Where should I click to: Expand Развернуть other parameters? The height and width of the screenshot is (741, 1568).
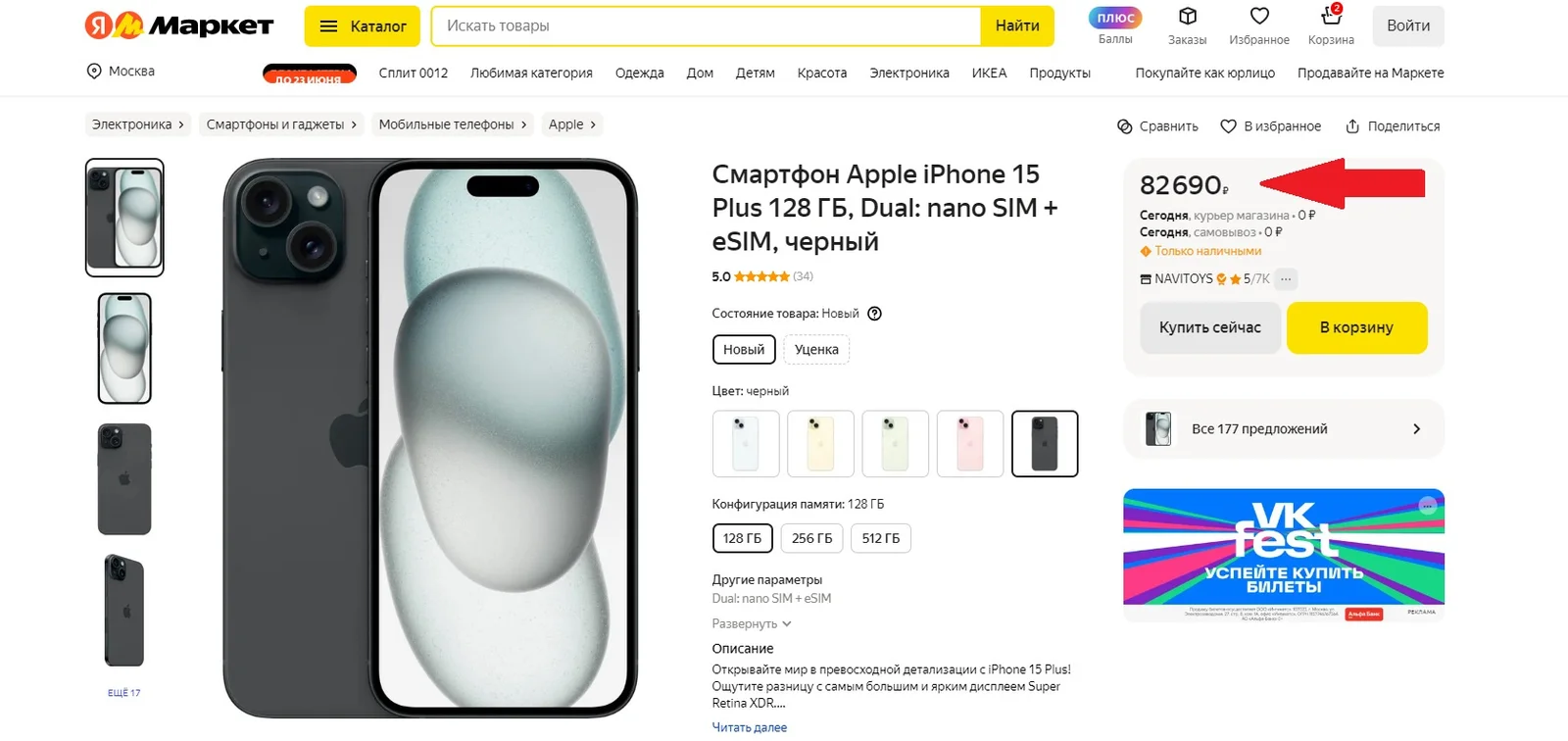(751, 624)
